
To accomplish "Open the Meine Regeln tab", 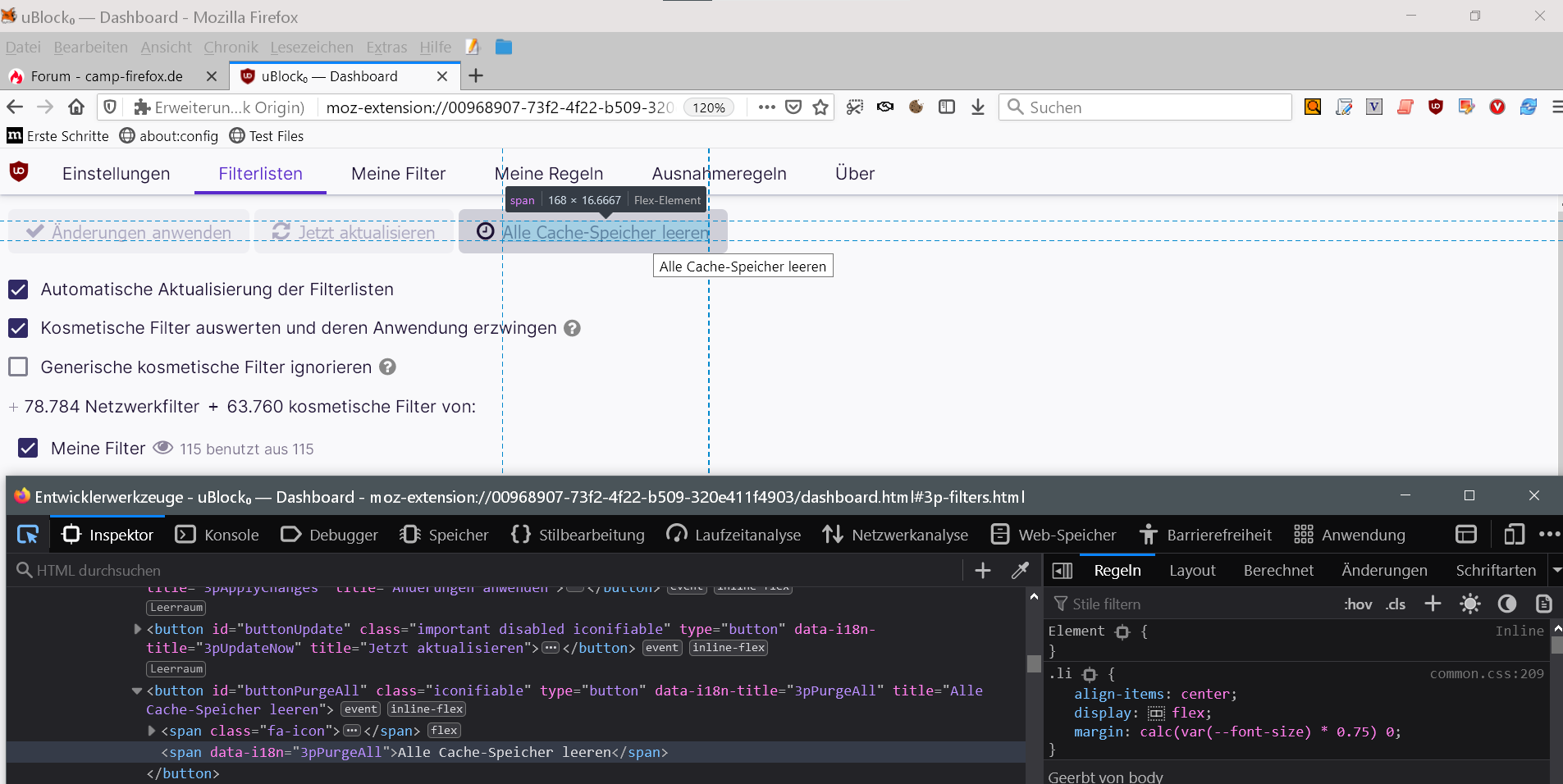I will click(x=548, y=174).
